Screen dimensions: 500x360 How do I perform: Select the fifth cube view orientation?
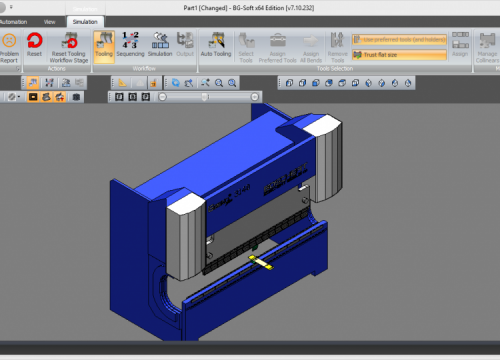tap(342, 83)
